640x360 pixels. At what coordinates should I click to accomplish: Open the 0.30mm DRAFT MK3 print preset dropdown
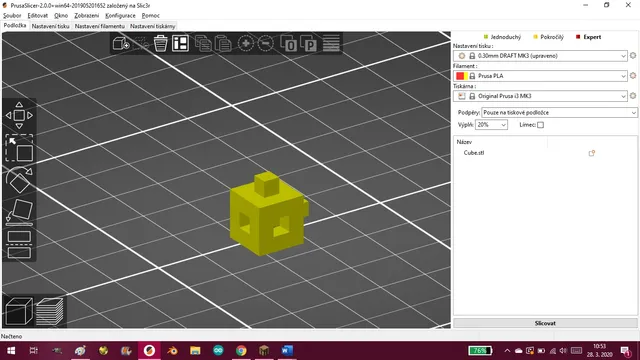tap(540, 56)
